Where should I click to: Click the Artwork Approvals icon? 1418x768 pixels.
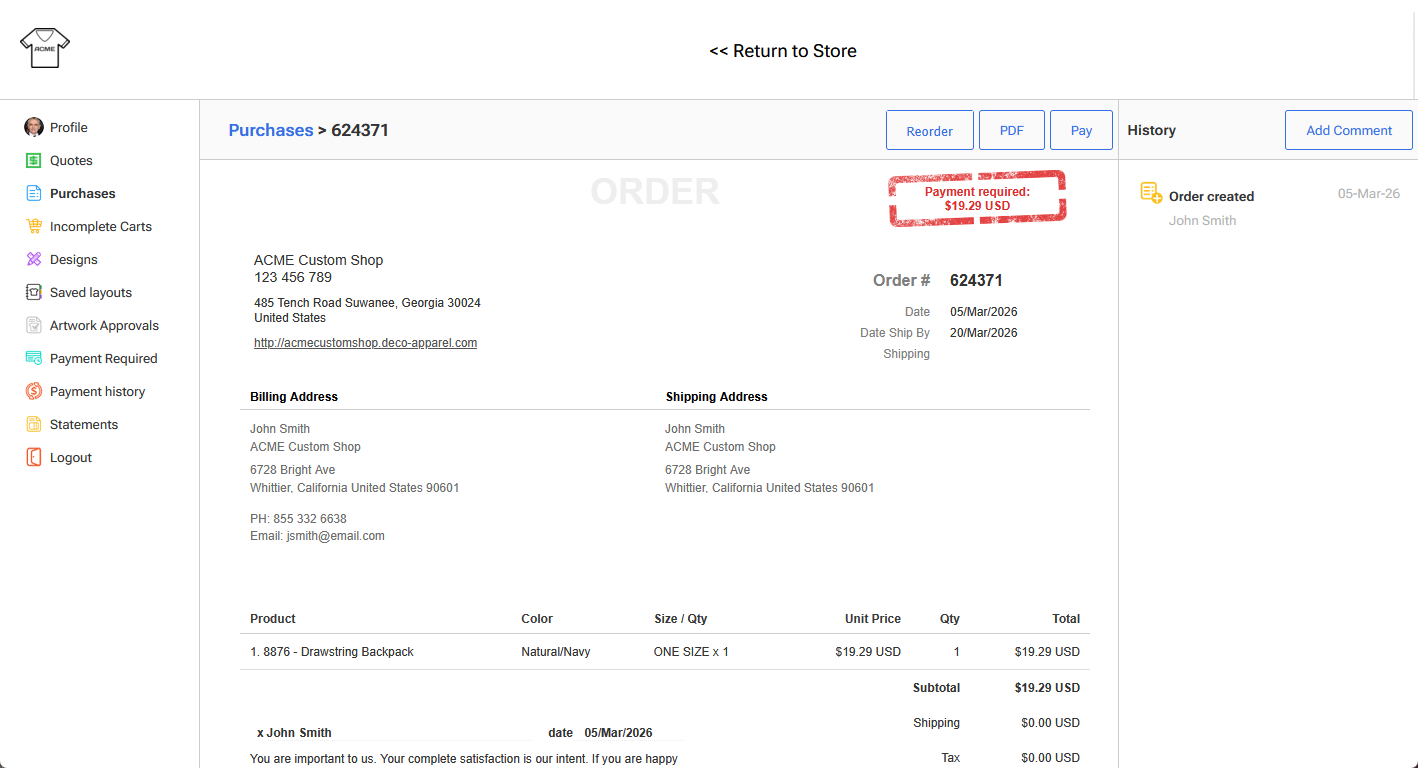coord(34,325)
